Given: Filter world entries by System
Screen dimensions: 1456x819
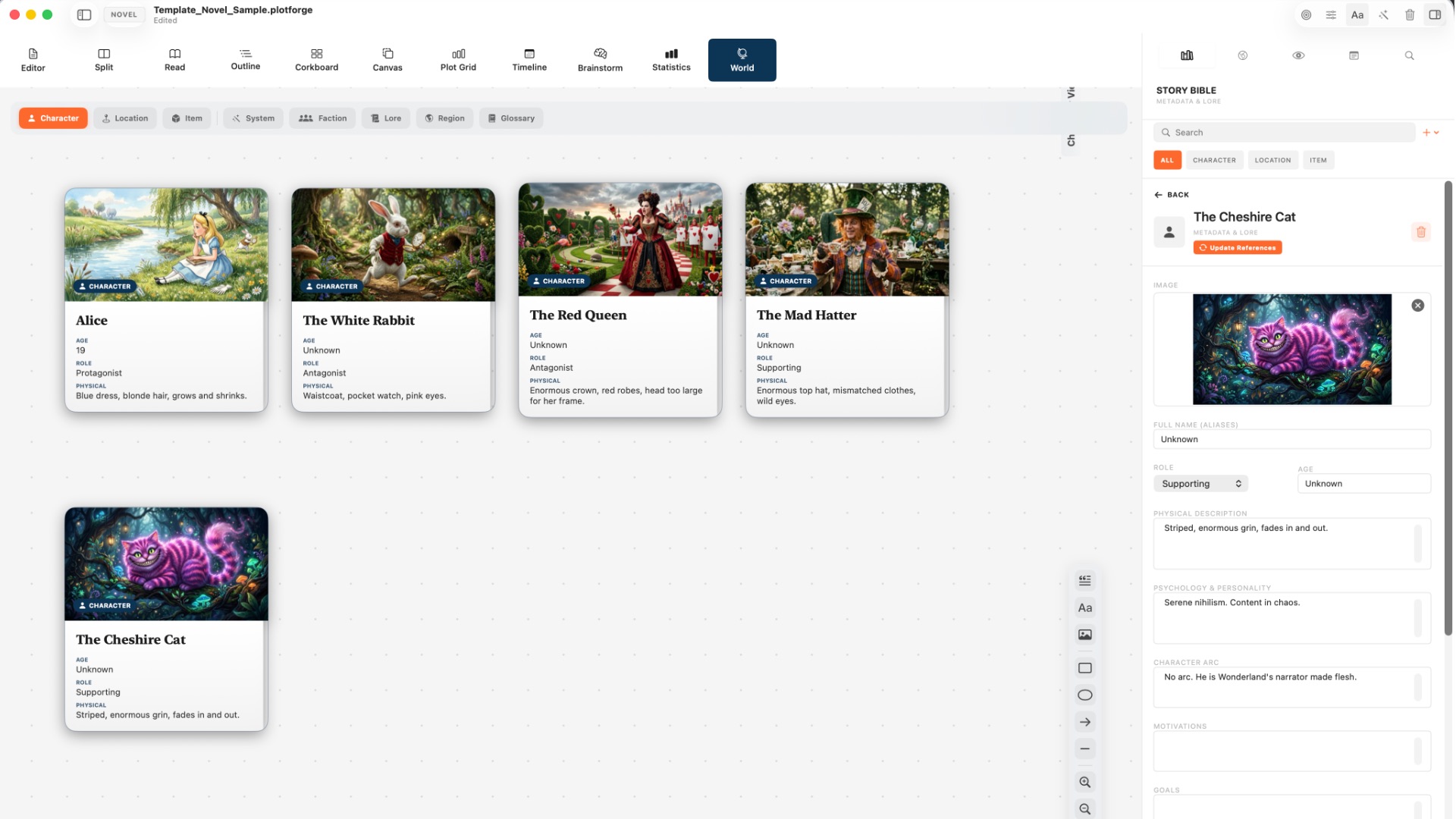Looking at the screenshot, I should coord(253,118).
